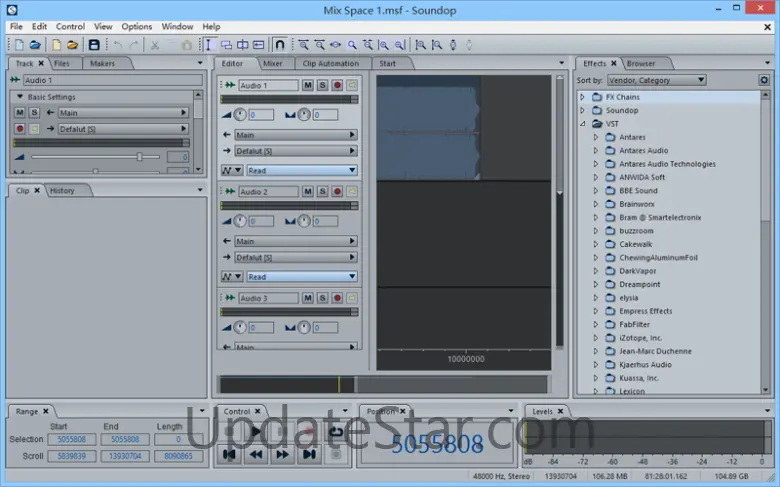Select the FabFilter vendor folder
The image size is (780, 487).
(634, 324)
